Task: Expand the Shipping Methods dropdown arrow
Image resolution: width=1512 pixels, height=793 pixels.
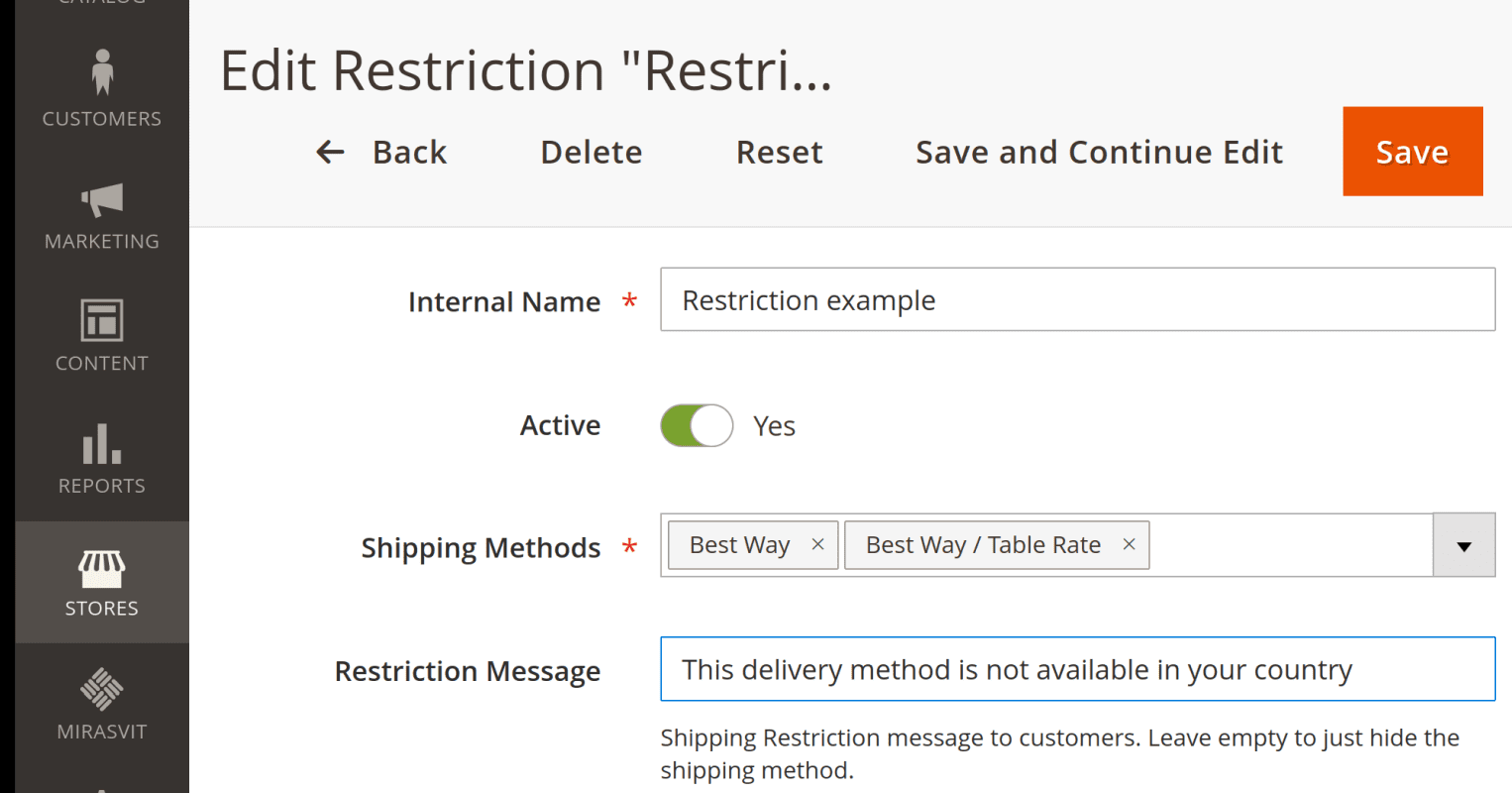Action: (1463, 545)
